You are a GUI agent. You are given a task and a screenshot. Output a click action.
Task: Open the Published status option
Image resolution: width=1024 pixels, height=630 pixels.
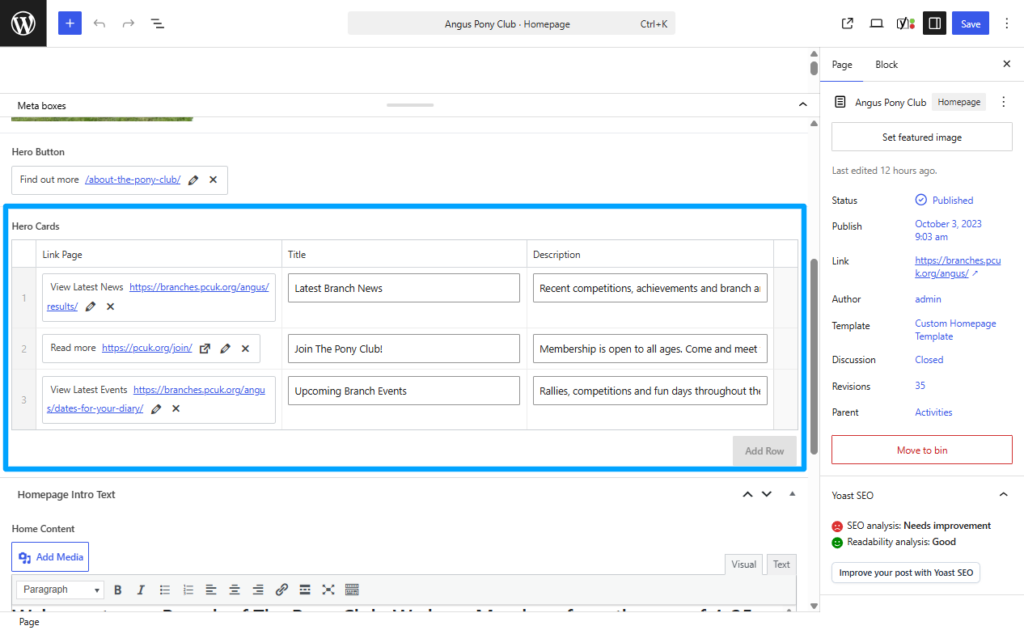click(944, 200)
